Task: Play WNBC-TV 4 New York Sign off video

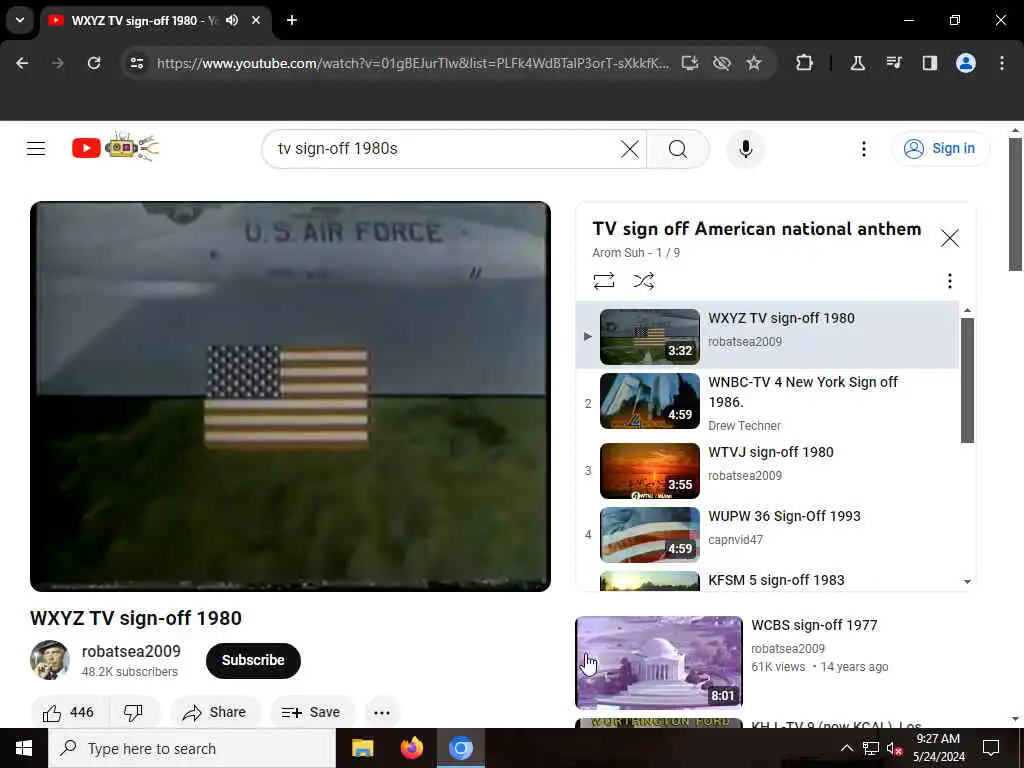Action: coord(767,401)
